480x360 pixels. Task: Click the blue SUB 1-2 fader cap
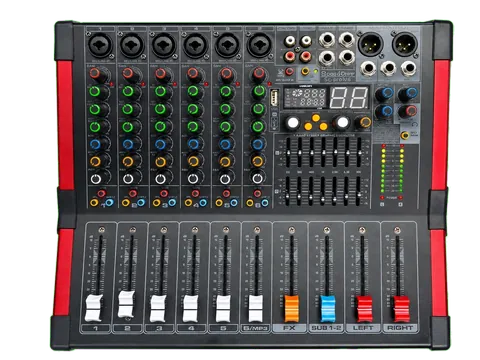point(328,308)
